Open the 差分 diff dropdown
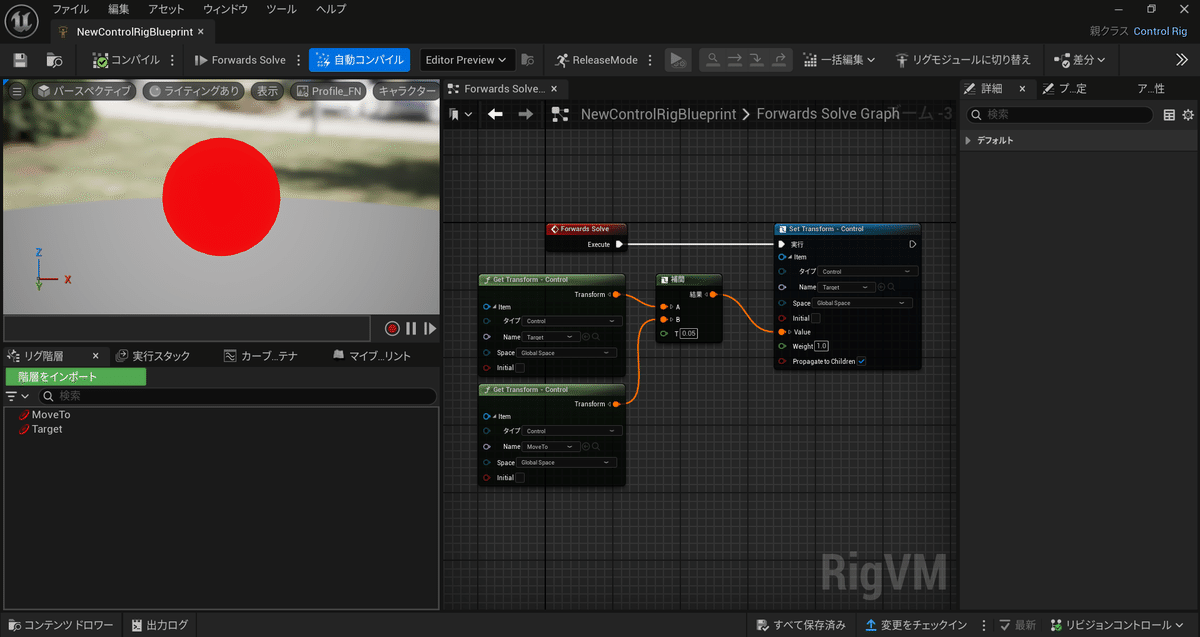This screenshot has width=1200, height=637. coord(1080,60)
